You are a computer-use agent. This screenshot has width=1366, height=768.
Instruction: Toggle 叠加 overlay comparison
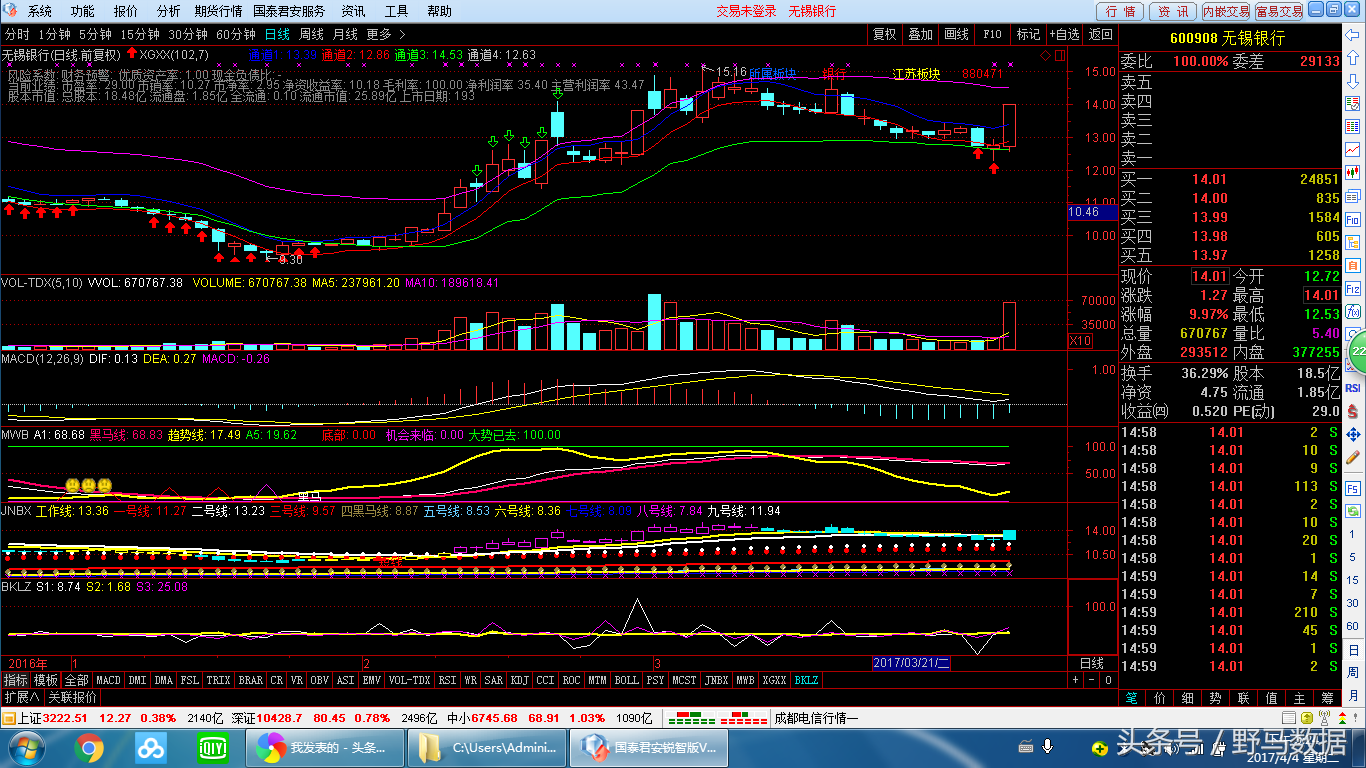pyautogui.click(x=920, y=34)
